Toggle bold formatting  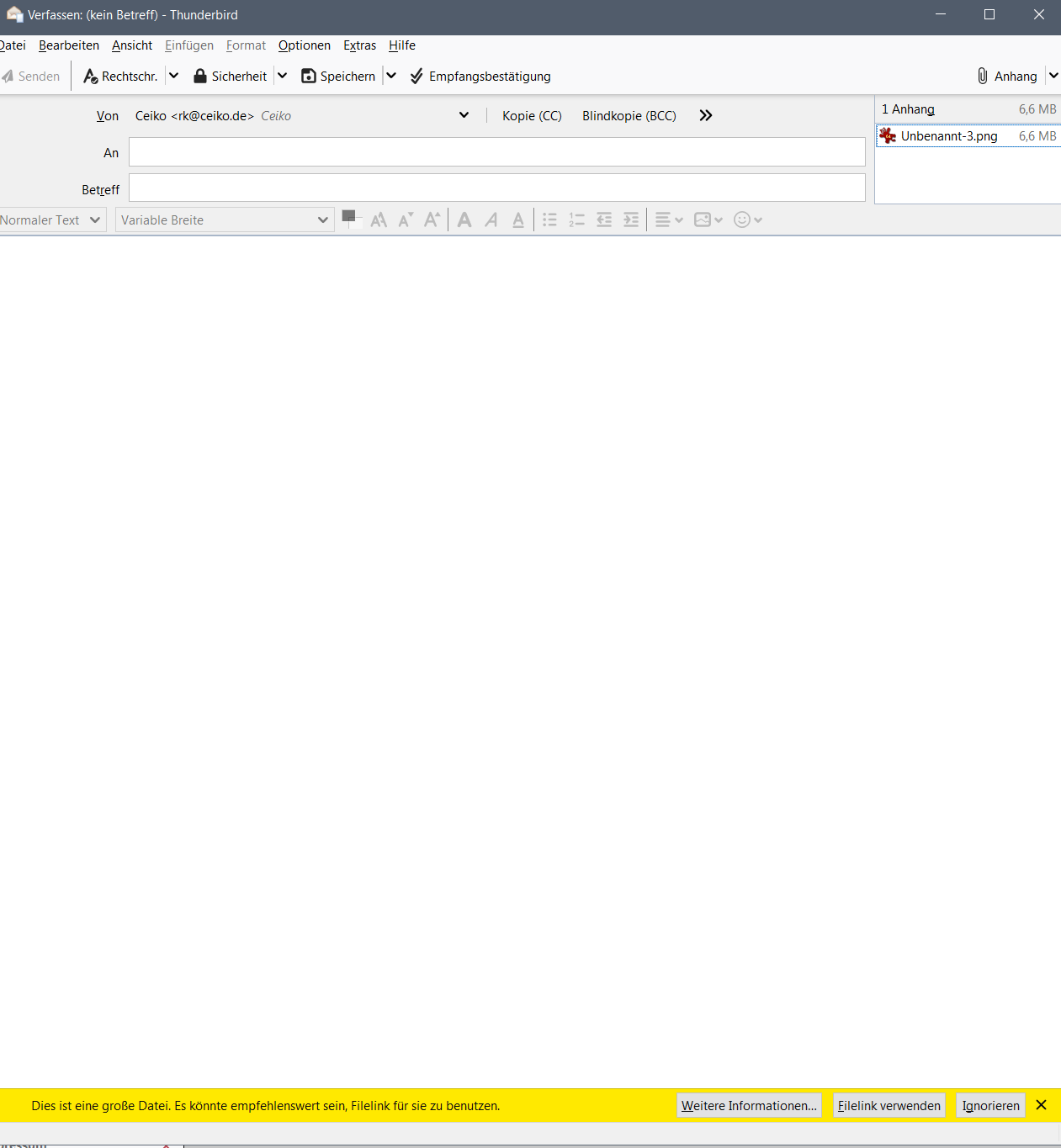coord(464,220)
